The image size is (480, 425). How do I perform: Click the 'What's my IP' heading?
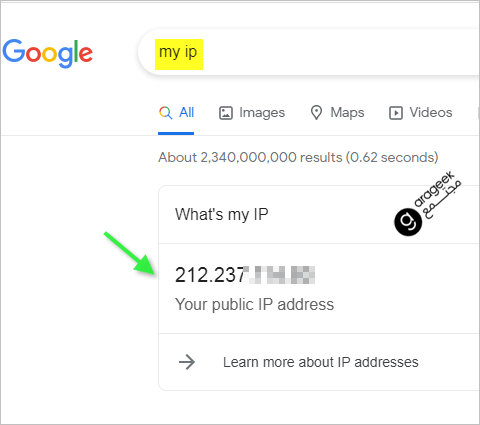click(222, 214)
